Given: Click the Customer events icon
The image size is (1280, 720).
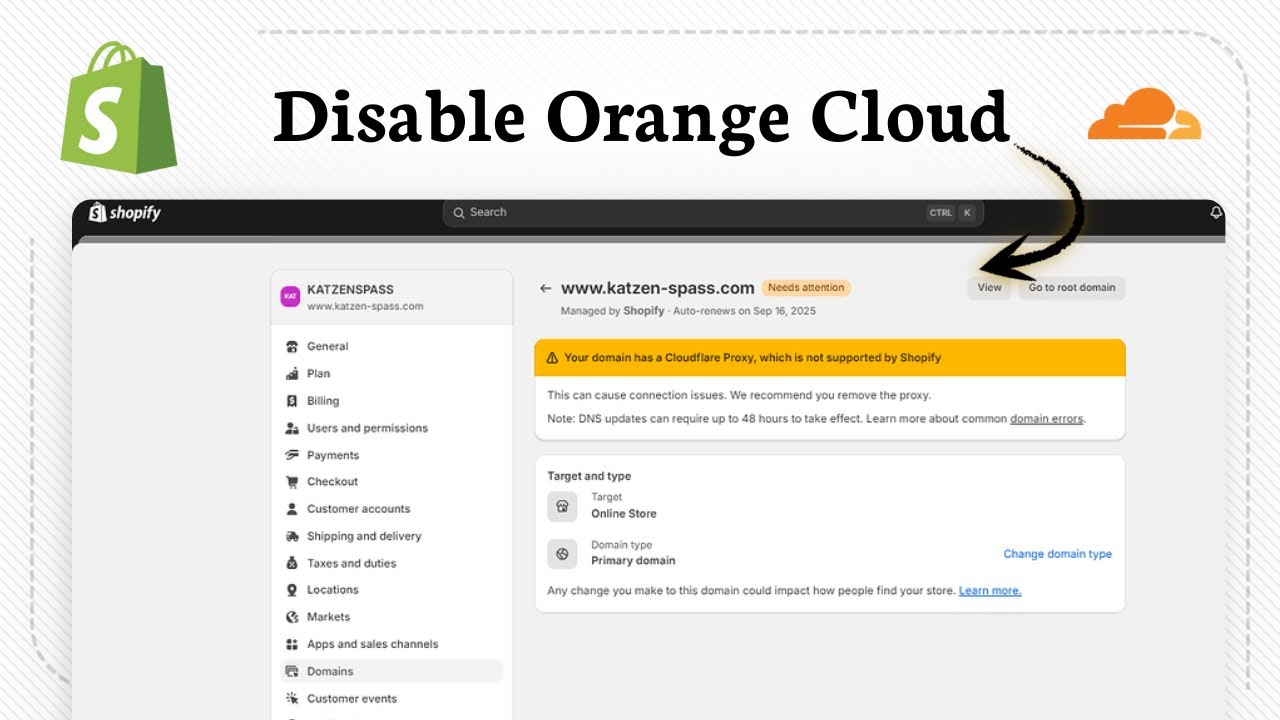Looking at the screenshot, I should tap(292, 698).
